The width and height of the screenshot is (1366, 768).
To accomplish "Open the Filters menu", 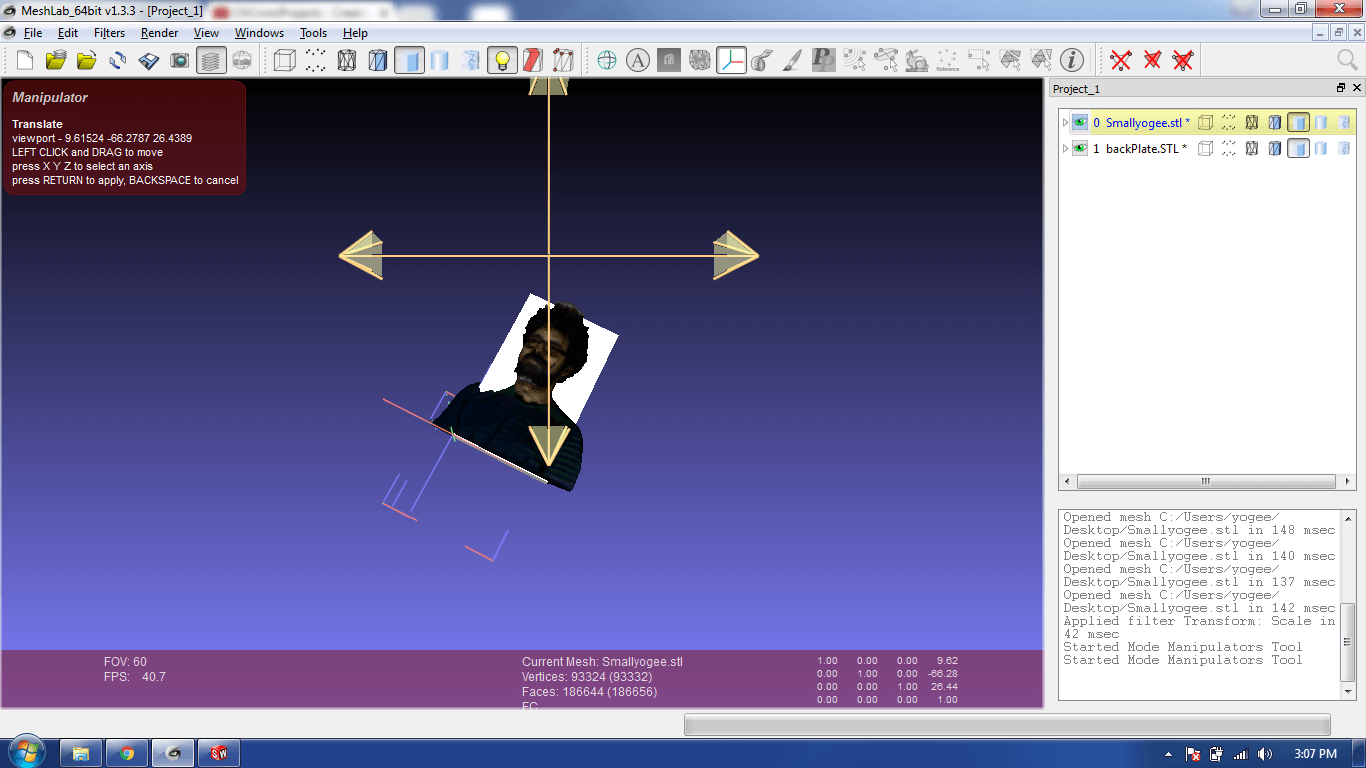I will [x=109, y=33].
